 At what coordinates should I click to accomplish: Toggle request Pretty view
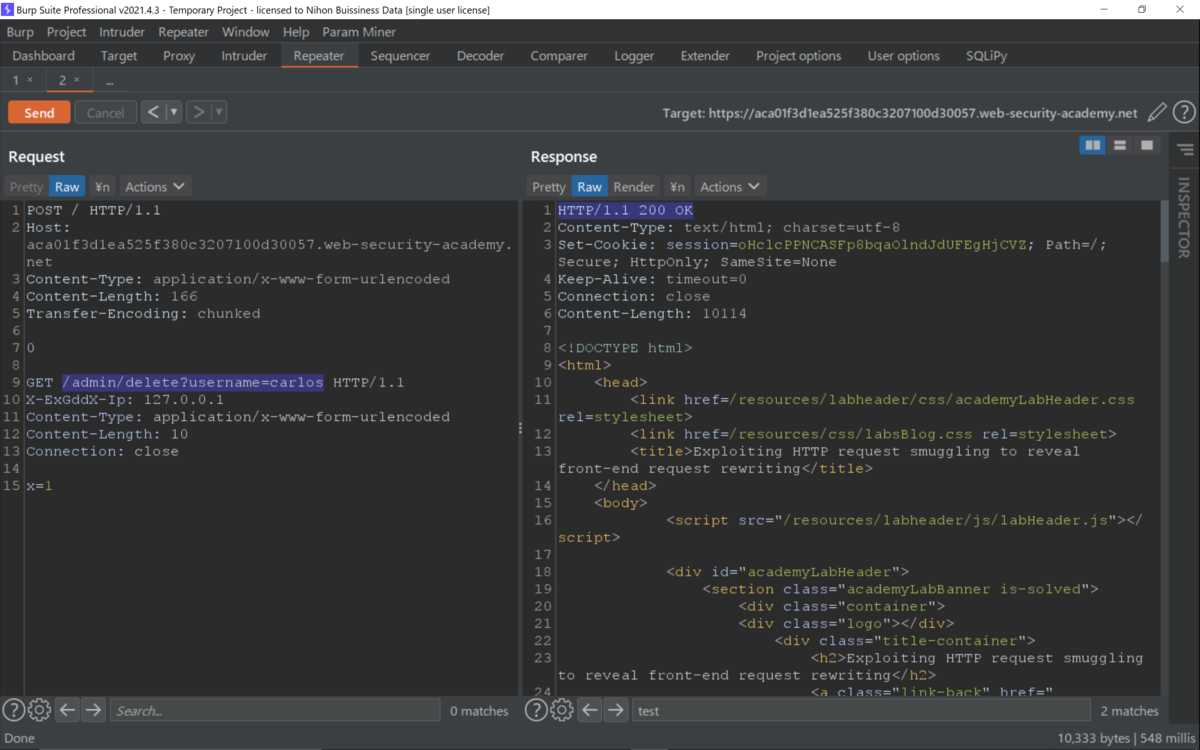27,187
